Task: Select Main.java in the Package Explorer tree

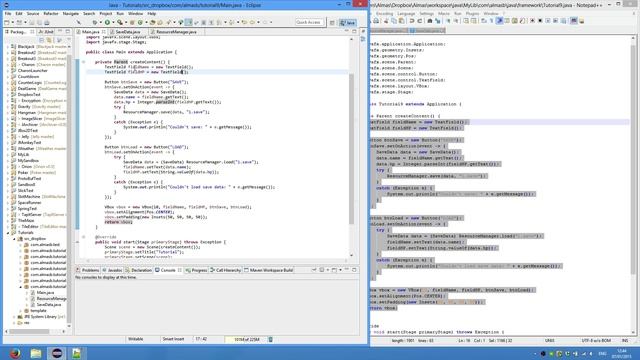Action: 45,293
